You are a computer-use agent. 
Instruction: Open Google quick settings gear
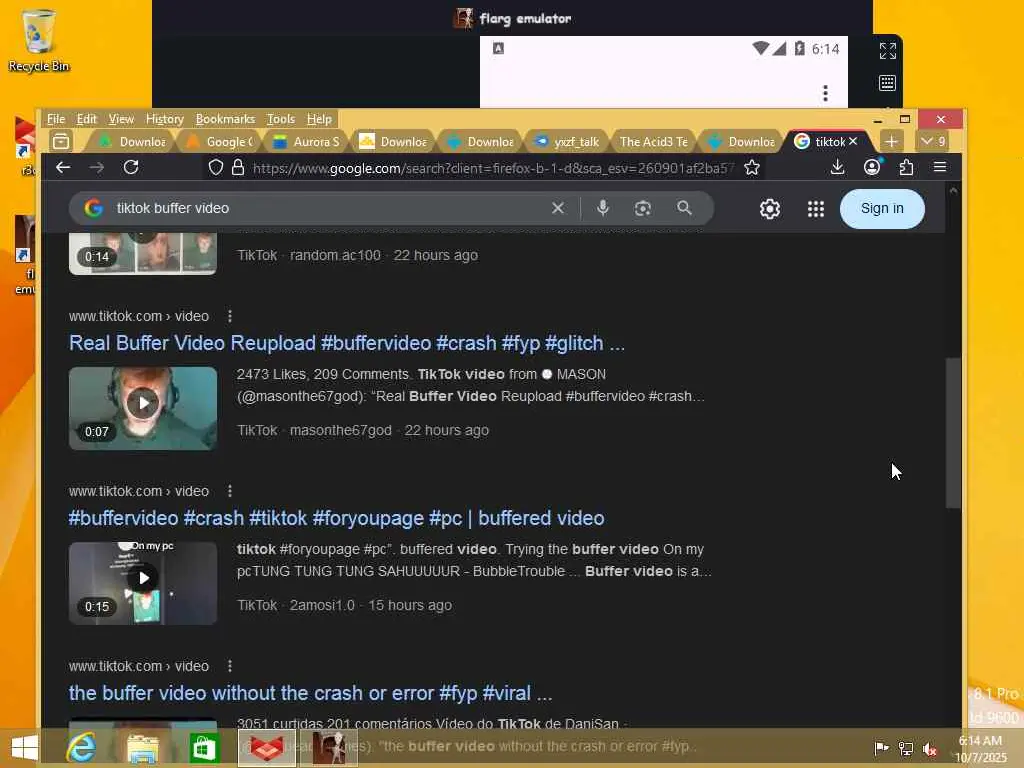click(x=770, y=209)
